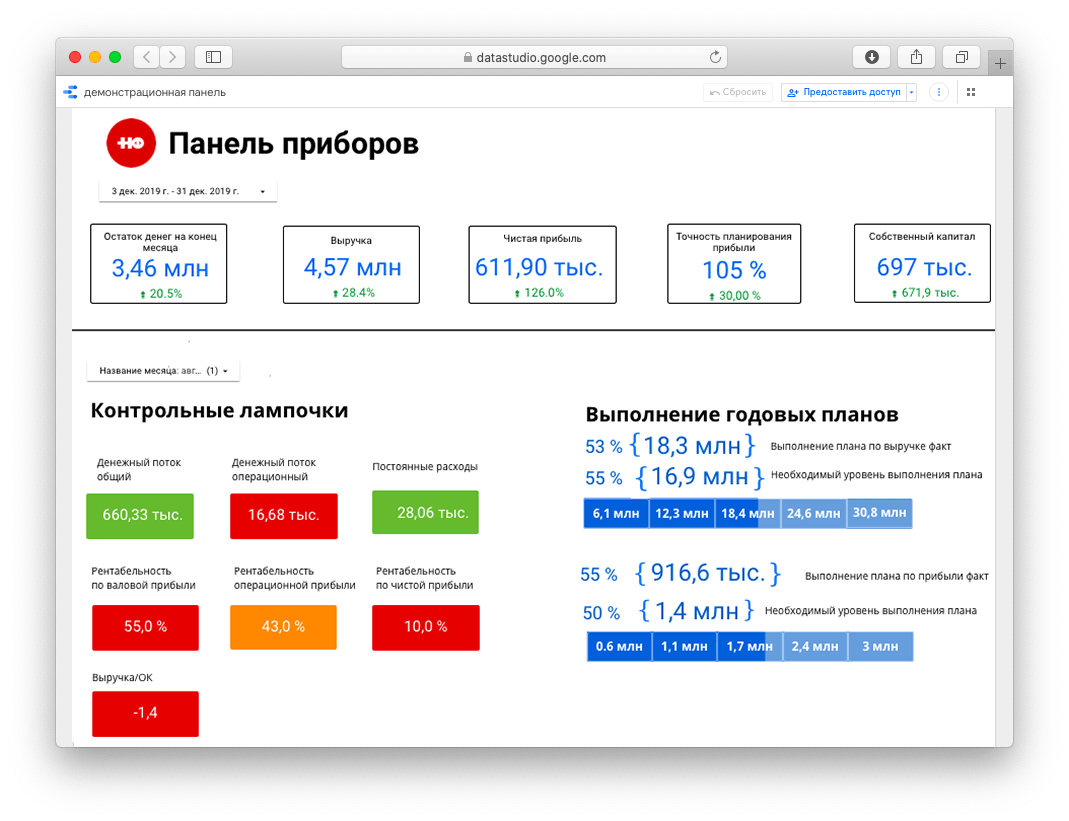Toggle the Safari sidebar button
The height and width of the screenshot is (821, 1069).
click(x=213, y=57)
